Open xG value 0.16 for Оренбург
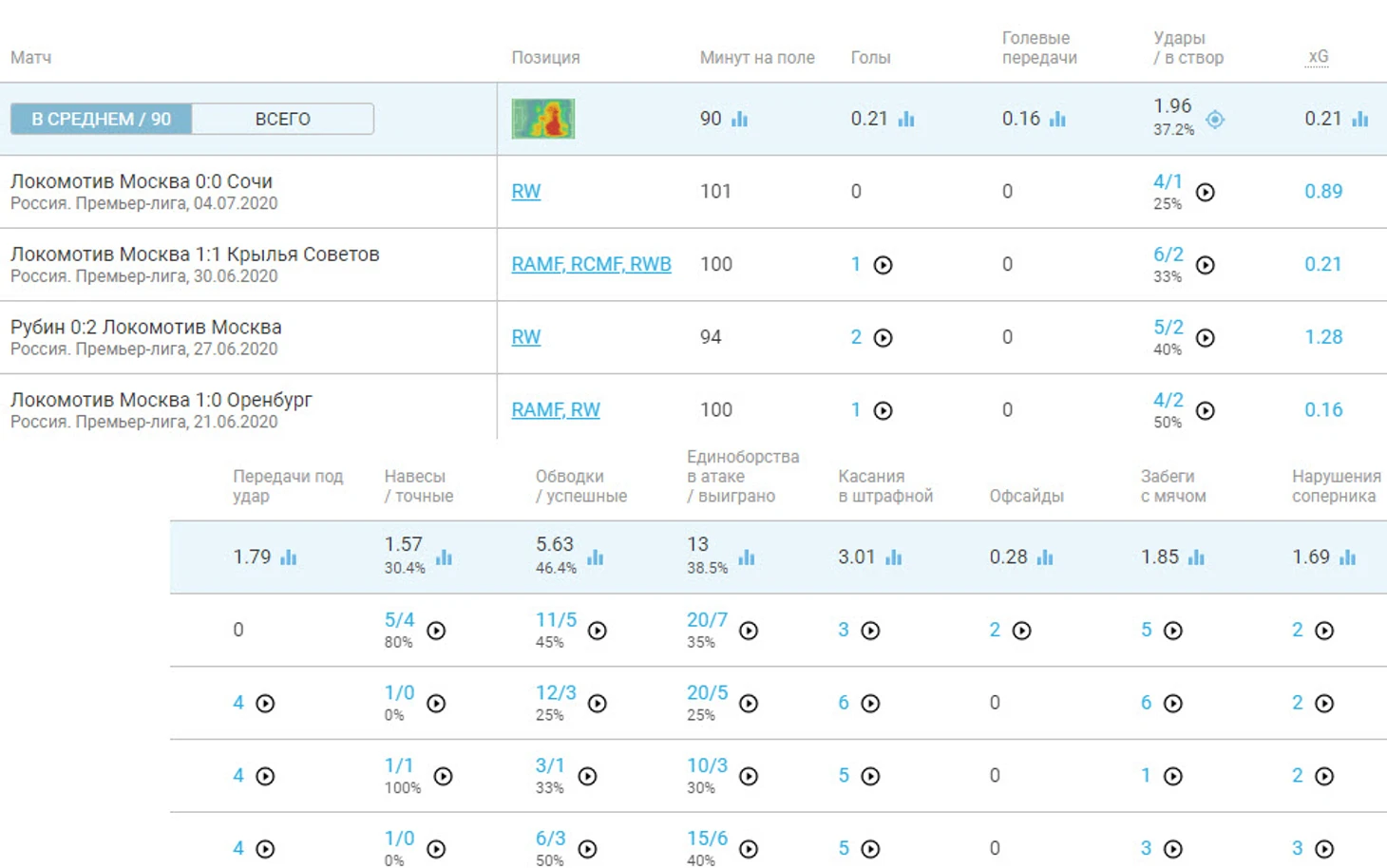Image resolution: width=1387 pixels, height=868 pixels. (x=1323, y=409)
